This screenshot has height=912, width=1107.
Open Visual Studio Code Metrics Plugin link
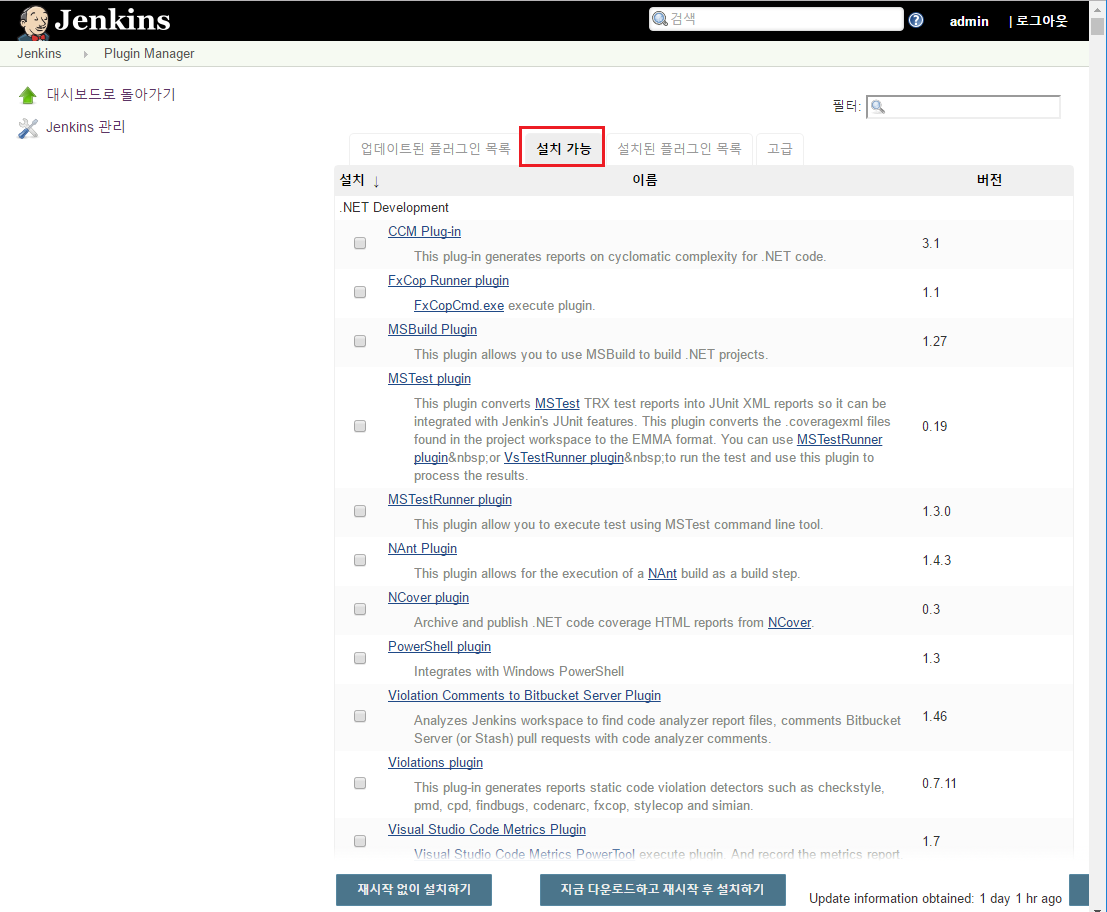pyautogui.click(x=487, y=829)
